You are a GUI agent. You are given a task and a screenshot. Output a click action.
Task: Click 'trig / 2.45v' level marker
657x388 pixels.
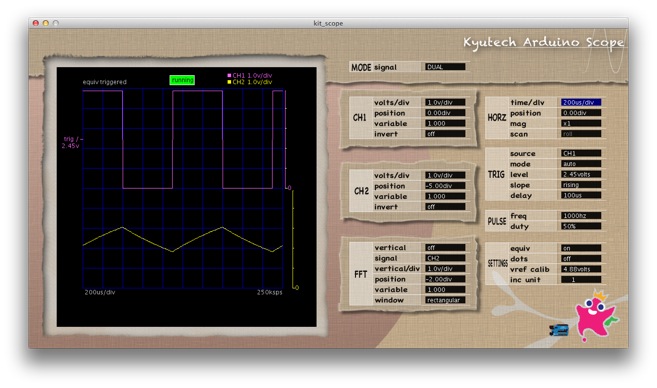point(72,142)
